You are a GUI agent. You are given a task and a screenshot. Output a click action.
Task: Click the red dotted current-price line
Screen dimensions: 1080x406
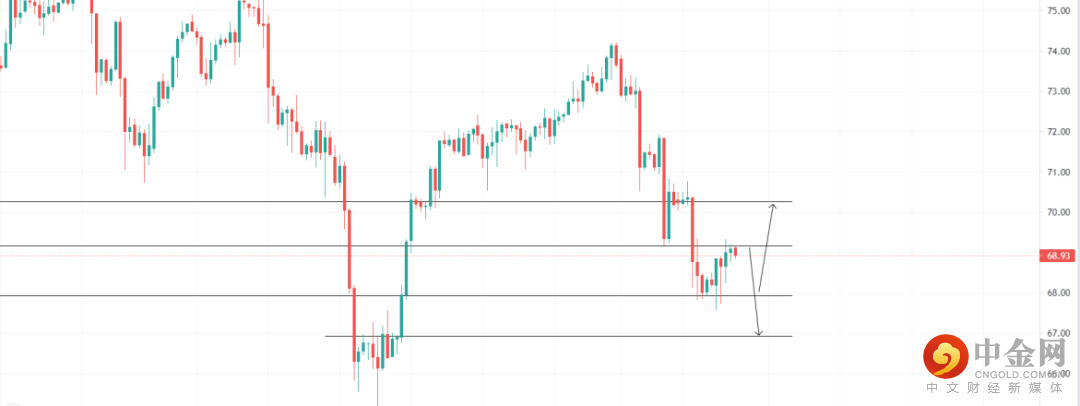900,256
